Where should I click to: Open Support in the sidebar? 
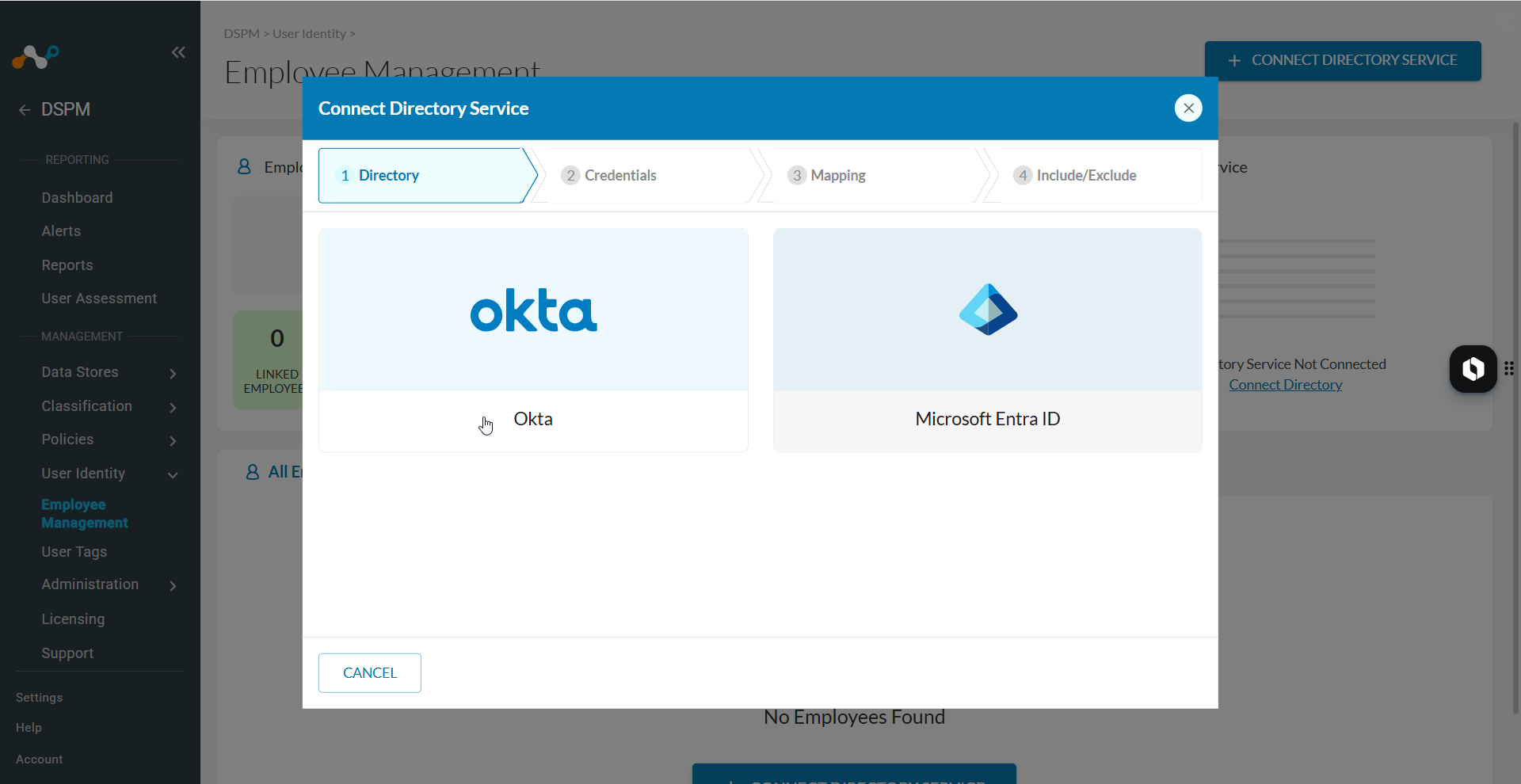tap(67, 653)
